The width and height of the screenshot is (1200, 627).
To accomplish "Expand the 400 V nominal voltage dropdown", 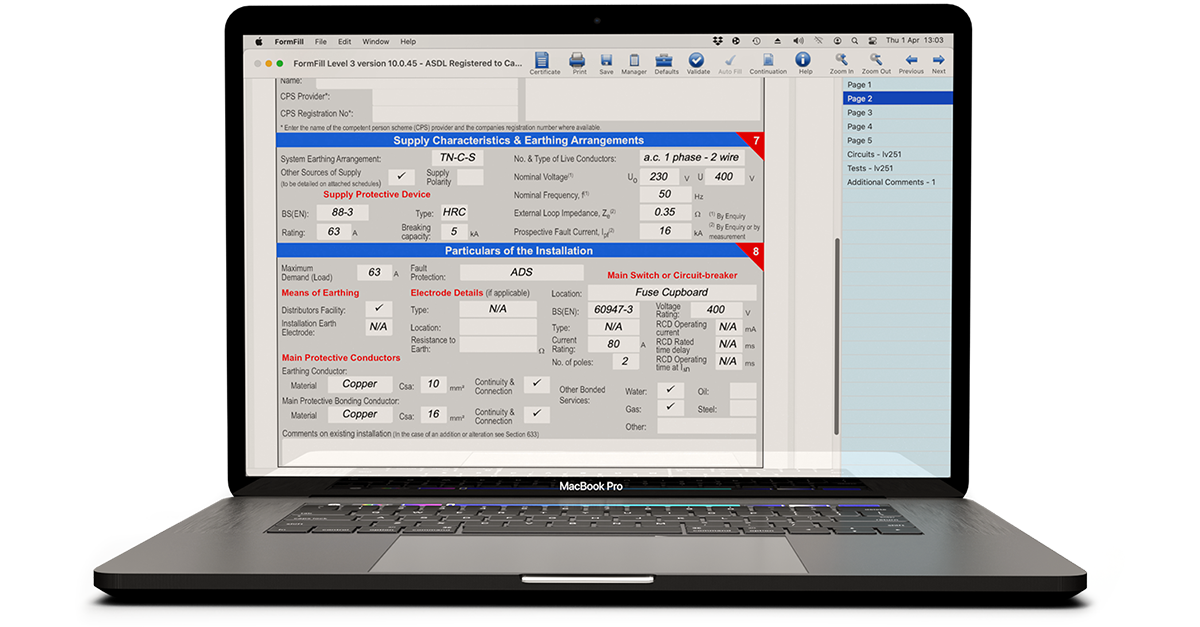I will [723, 176].
